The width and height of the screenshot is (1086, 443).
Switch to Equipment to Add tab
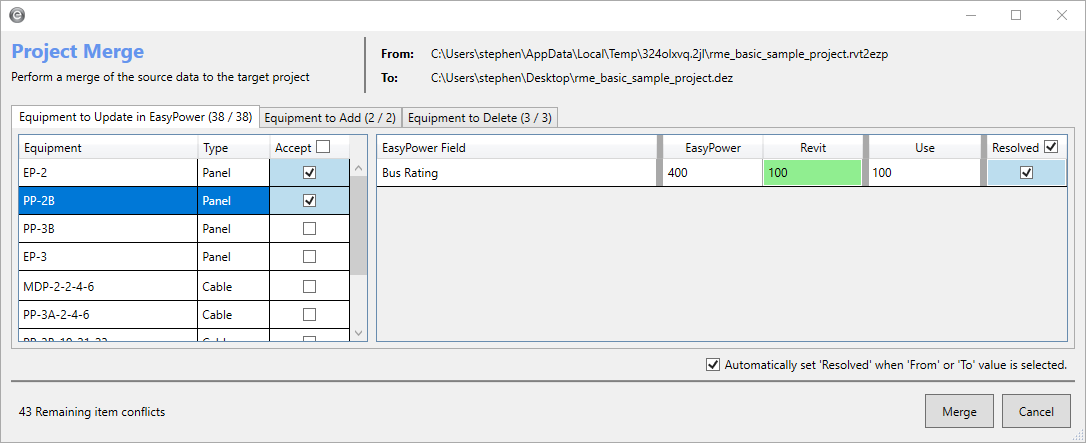pos(330,118)
